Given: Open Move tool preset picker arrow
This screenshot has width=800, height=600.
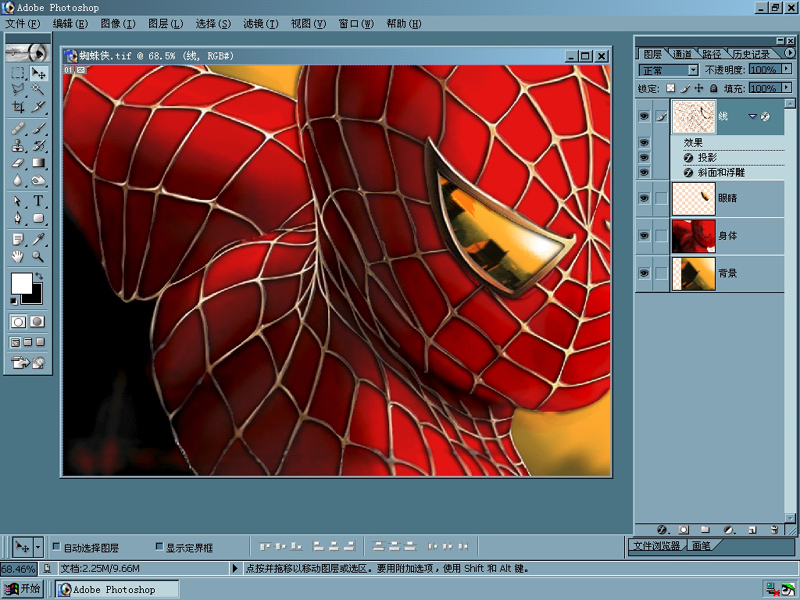Looking at the screenshot, I should [38, 547].
